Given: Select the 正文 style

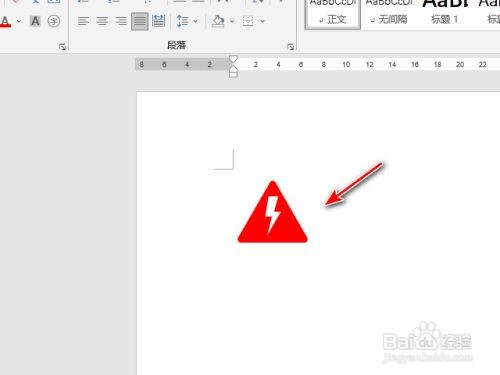Looking at the screenshot, I should click(x=333, y=13).
